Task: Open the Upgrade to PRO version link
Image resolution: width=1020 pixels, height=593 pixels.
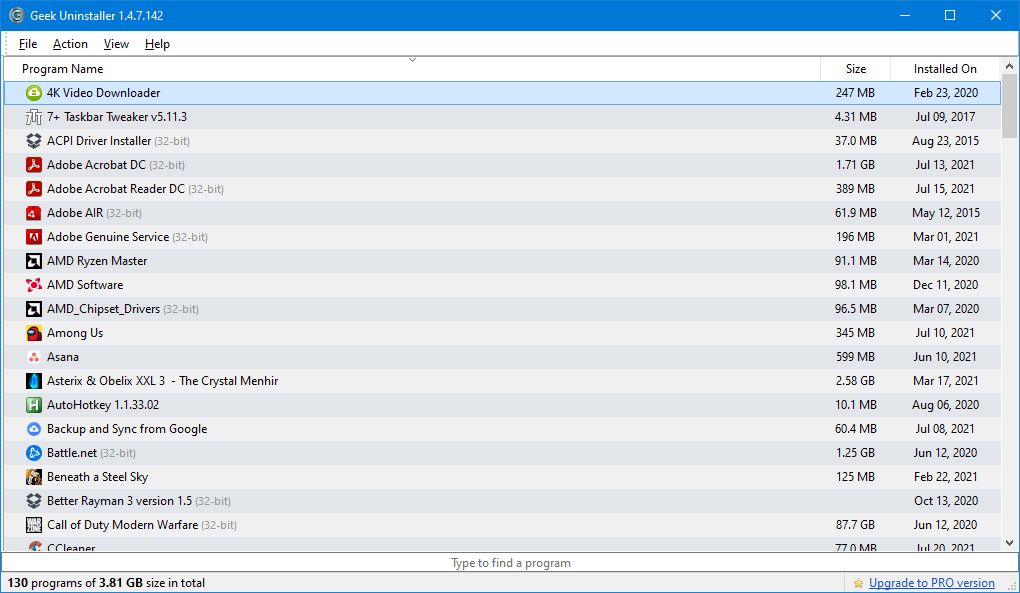Action: [932, 583]
